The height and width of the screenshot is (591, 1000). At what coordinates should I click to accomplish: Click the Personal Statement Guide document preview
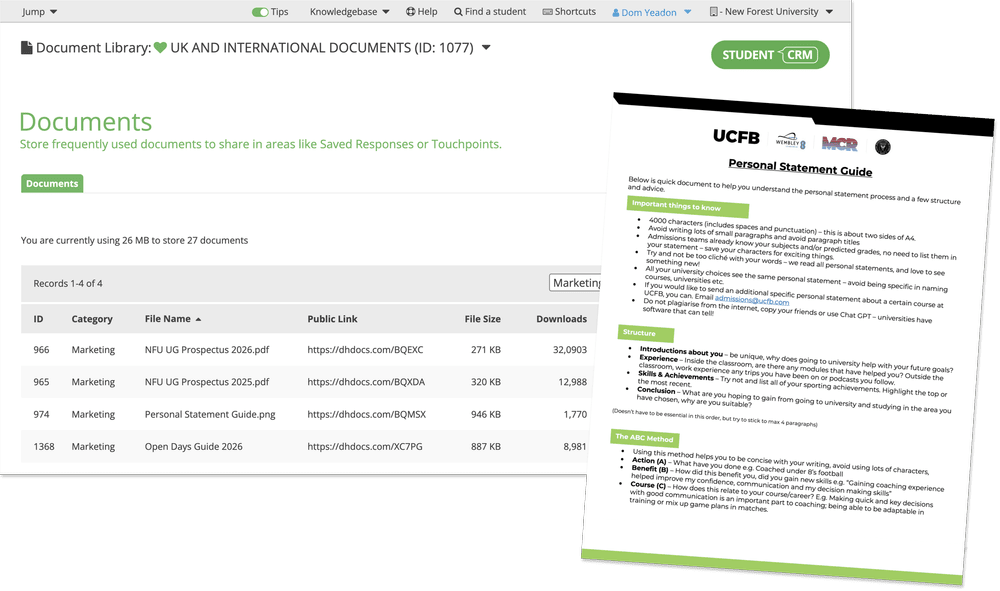788,338
